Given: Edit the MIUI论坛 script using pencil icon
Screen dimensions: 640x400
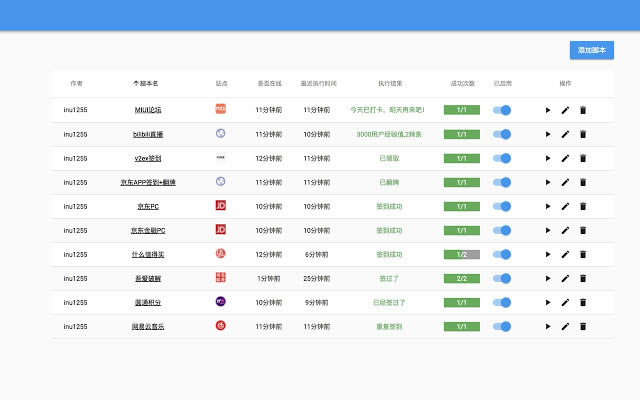Looking at the screenshot, I should [565, 110].
